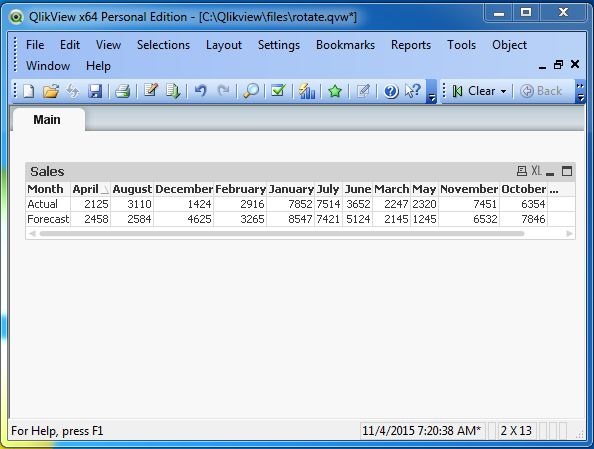Click the cell value 7852
The height and width of the screenshot is (449, 594).
(300, 204)
